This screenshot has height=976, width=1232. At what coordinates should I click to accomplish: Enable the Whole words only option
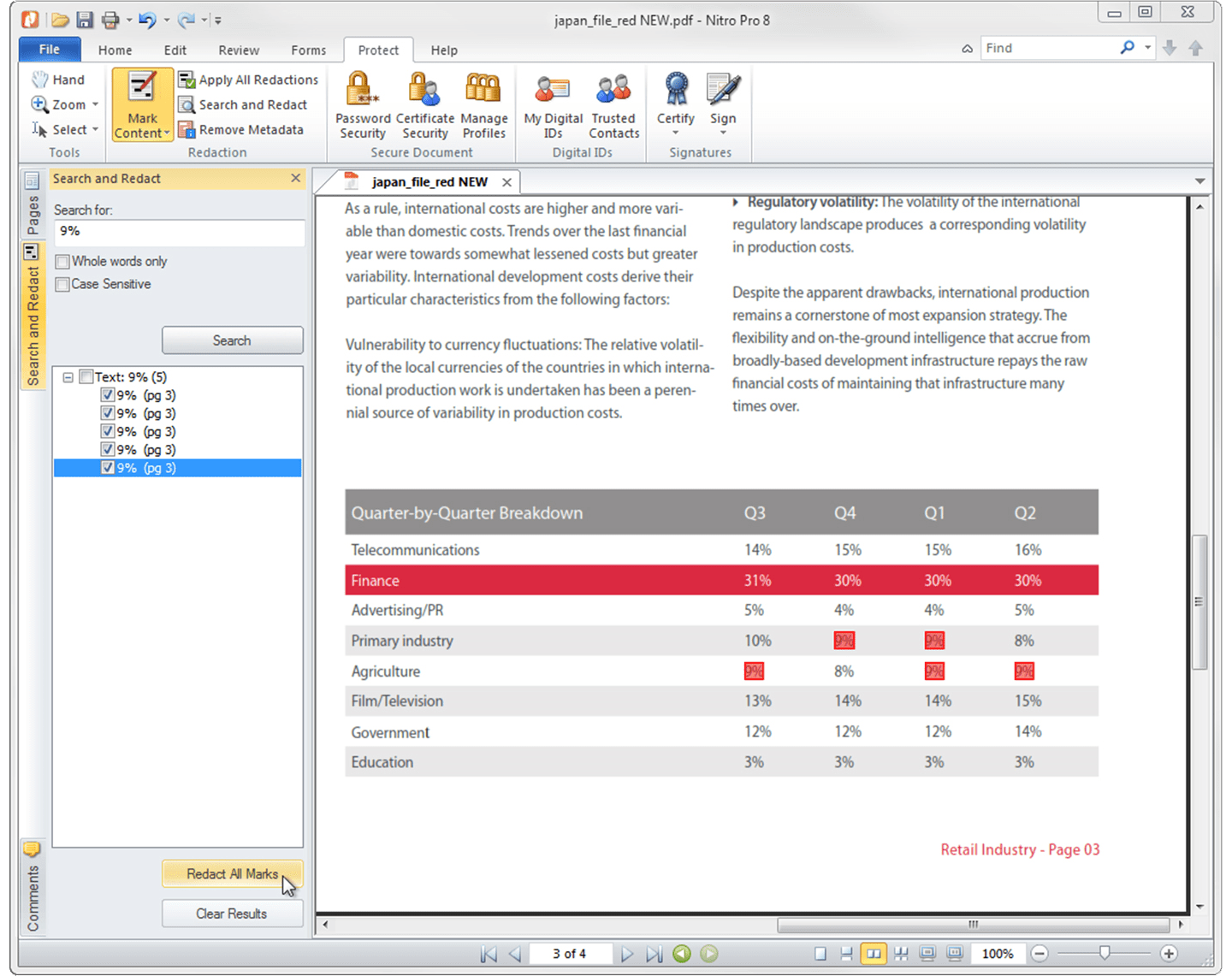(x=62, y=261)
